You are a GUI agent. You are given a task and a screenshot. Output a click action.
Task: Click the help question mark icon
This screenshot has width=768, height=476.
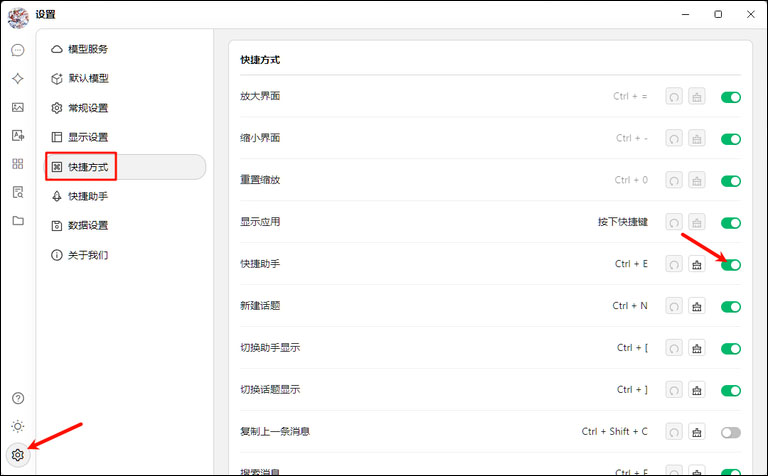point(18,398)
